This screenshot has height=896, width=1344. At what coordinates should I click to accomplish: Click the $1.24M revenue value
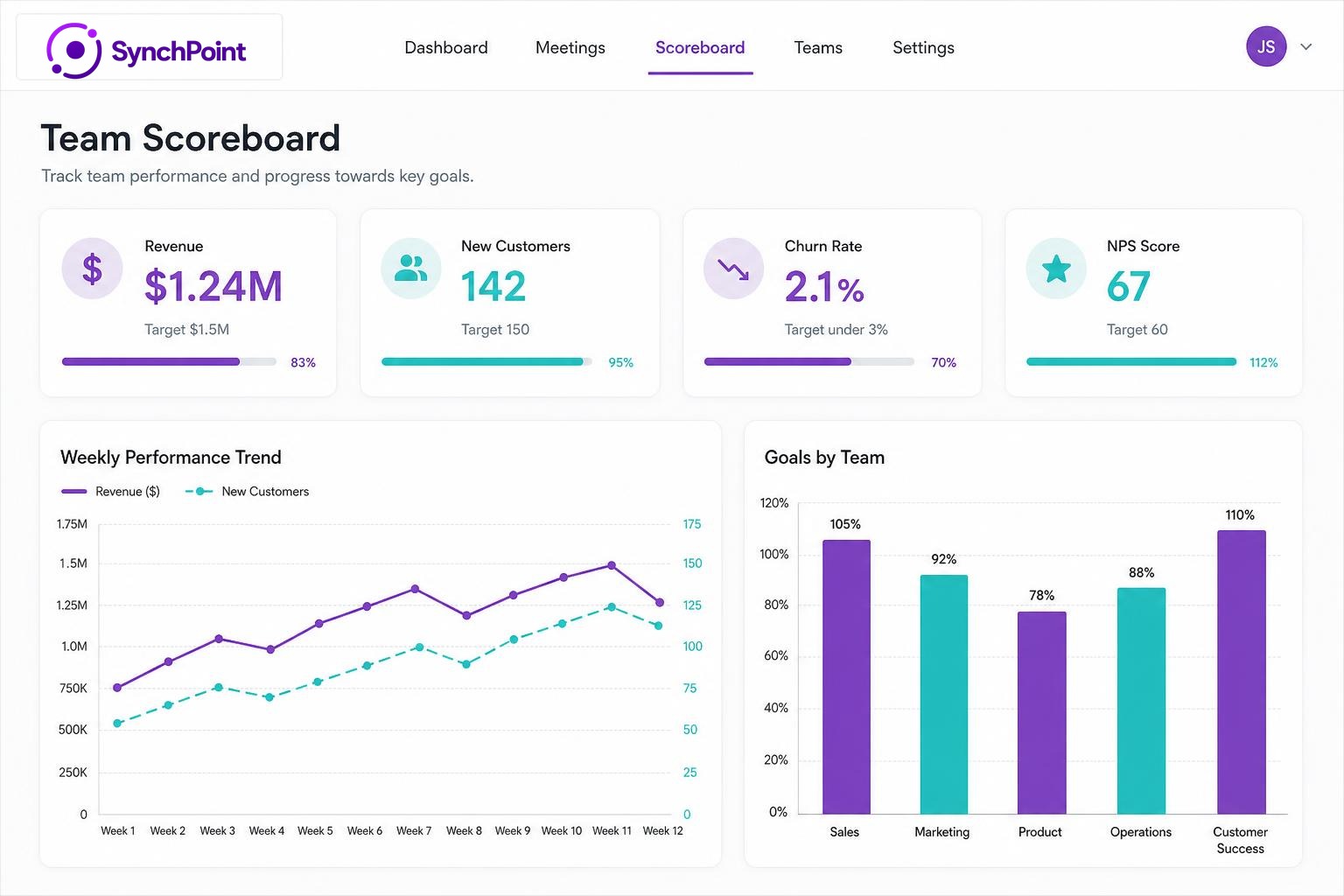click(213, 286)
